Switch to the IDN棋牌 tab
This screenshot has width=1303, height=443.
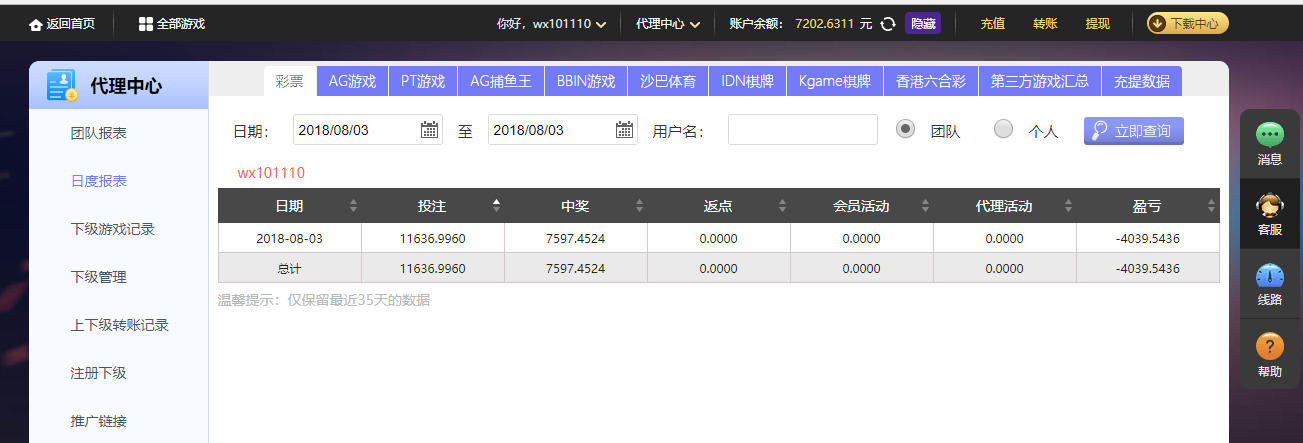(748, 81)
